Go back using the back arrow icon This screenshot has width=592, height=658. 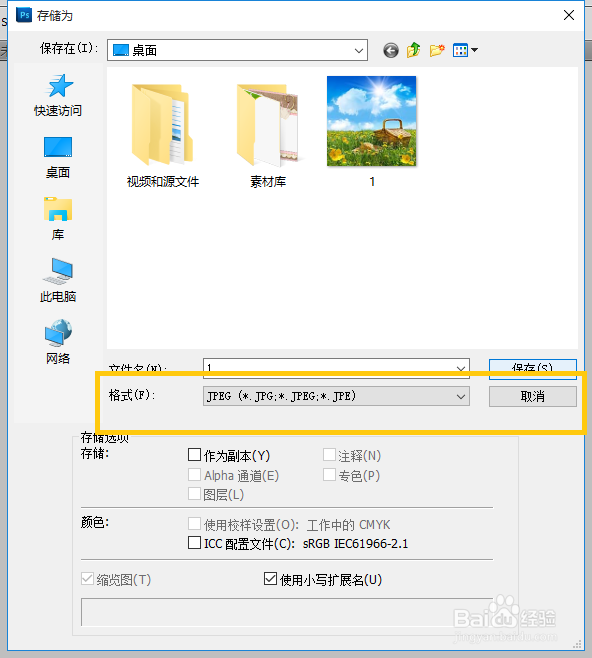[391, 51]
